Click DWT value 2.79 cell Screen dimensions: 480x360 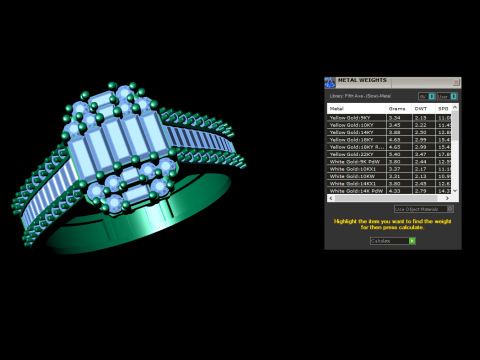(x=424, y=191)
